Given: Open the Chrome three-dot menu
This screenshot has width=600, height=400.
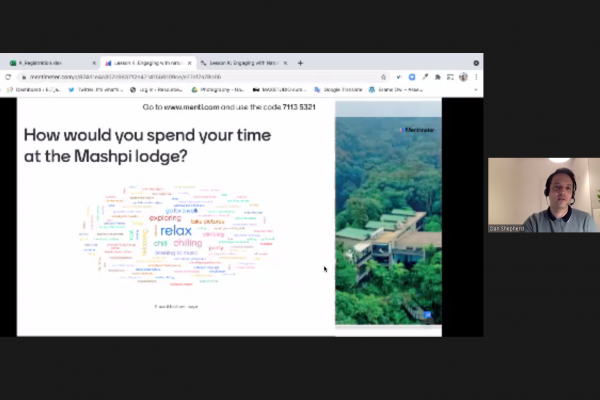Looking at the screenshot, I should coord(476,77).
